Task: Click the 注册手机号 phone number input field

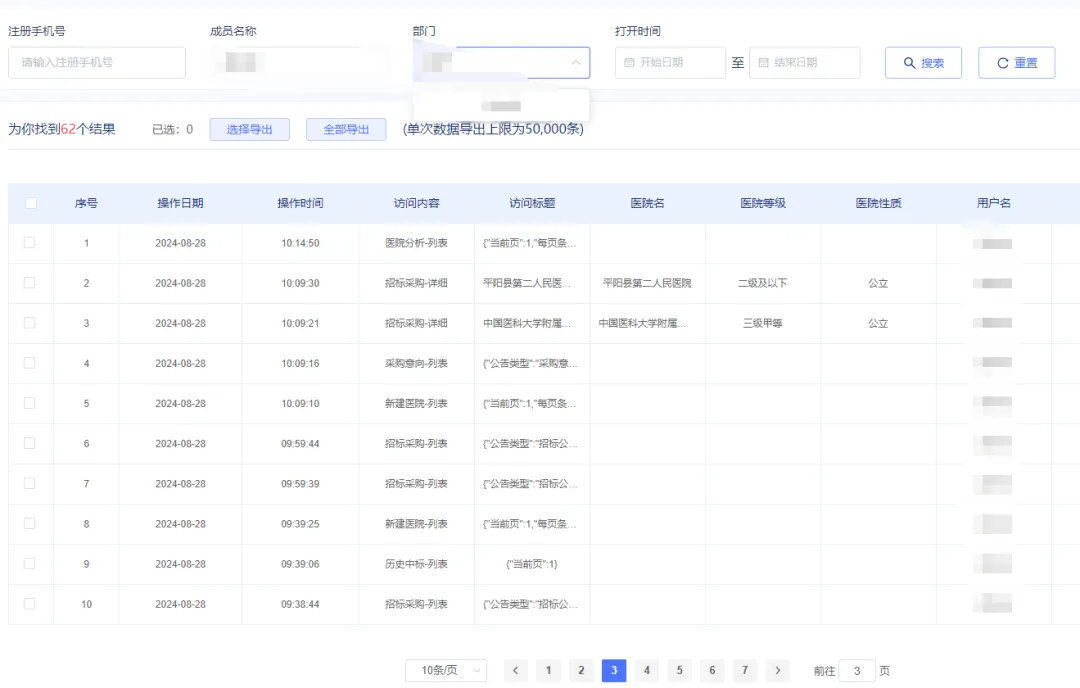Action: point(96,62)
